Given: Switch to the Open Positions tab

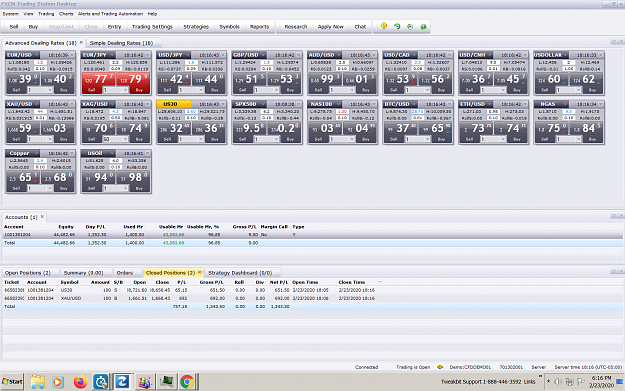Looking at the screenshot, I should point(28,273).
